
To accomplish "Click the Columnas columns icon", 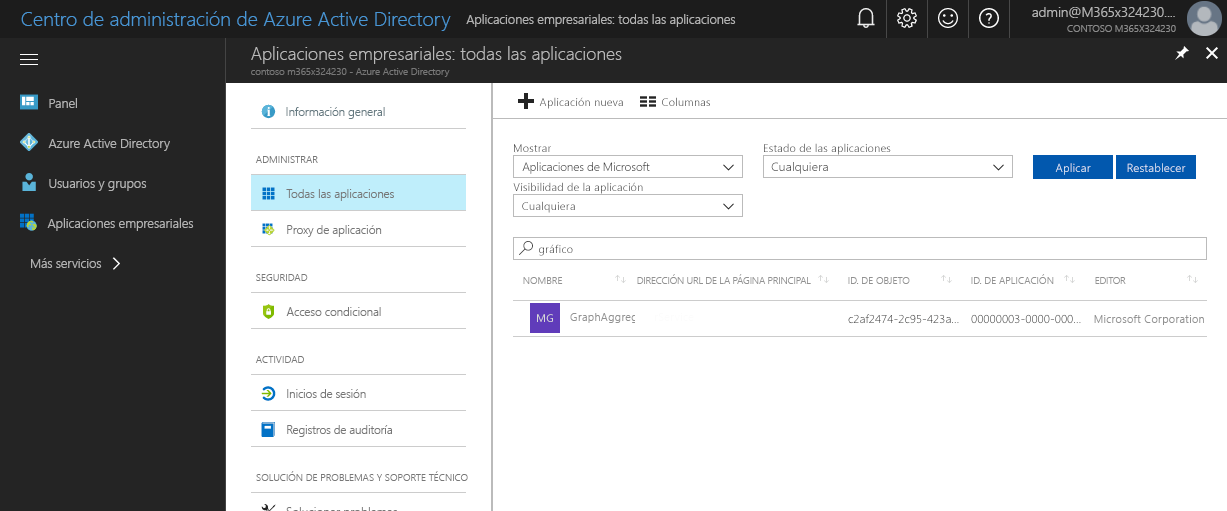I will point(647,102).
